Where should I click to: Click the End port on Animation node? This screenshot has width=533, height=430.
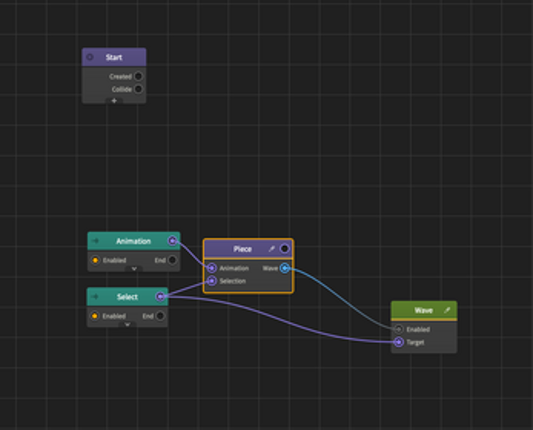point(172,260)
